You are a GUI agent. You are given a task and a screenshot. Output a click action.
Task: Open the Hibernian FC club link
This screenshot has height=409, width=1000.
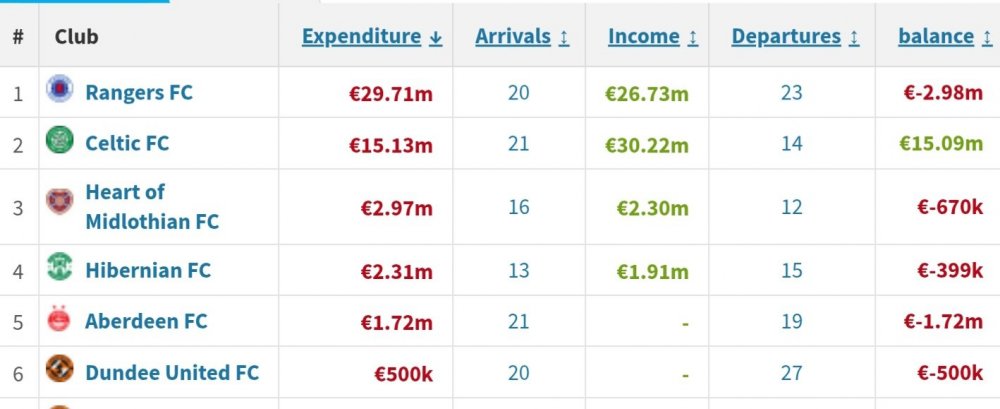click(x=148, y=270)
